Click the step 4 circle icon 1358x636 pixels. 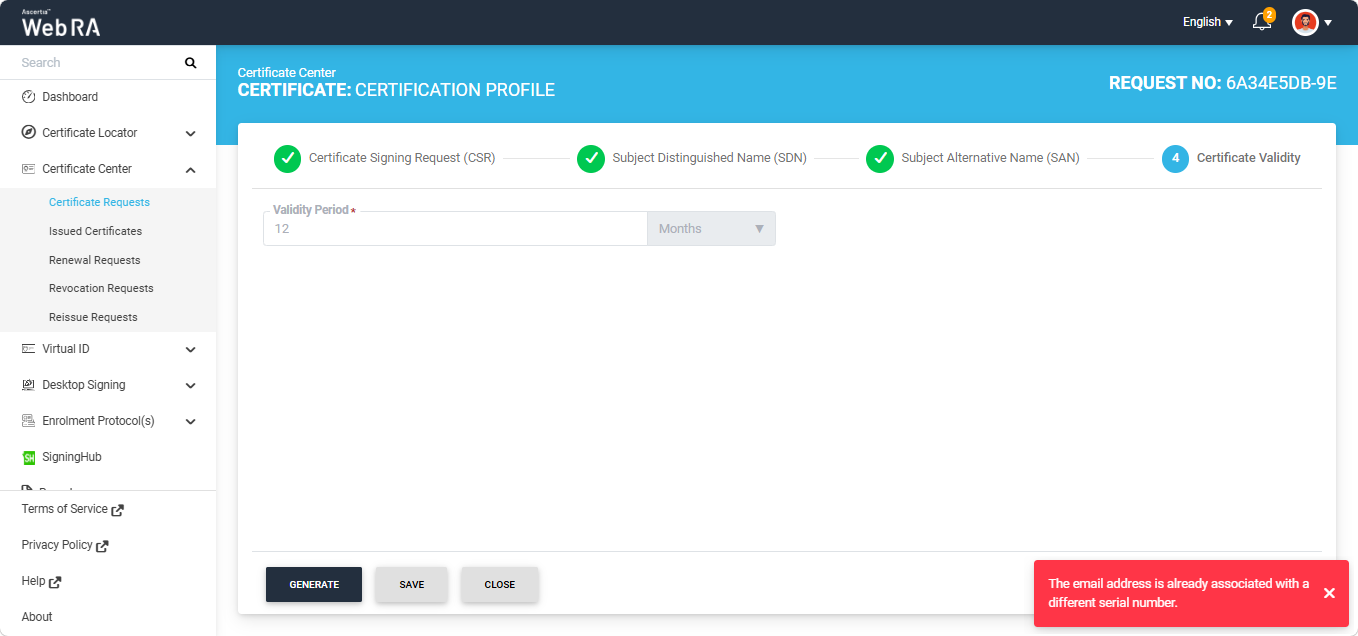click(1176, 158)
